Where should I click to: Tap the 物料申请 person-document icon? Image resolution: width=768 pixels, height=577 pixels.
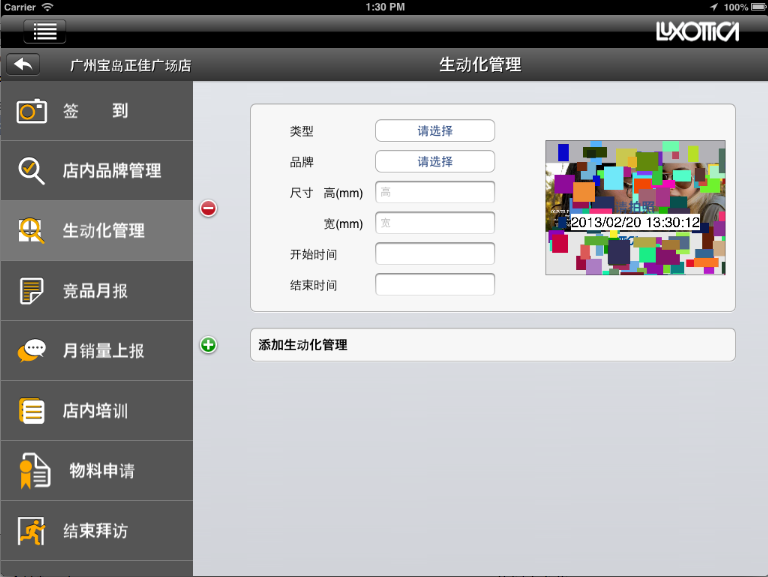[x=34, y=470]
